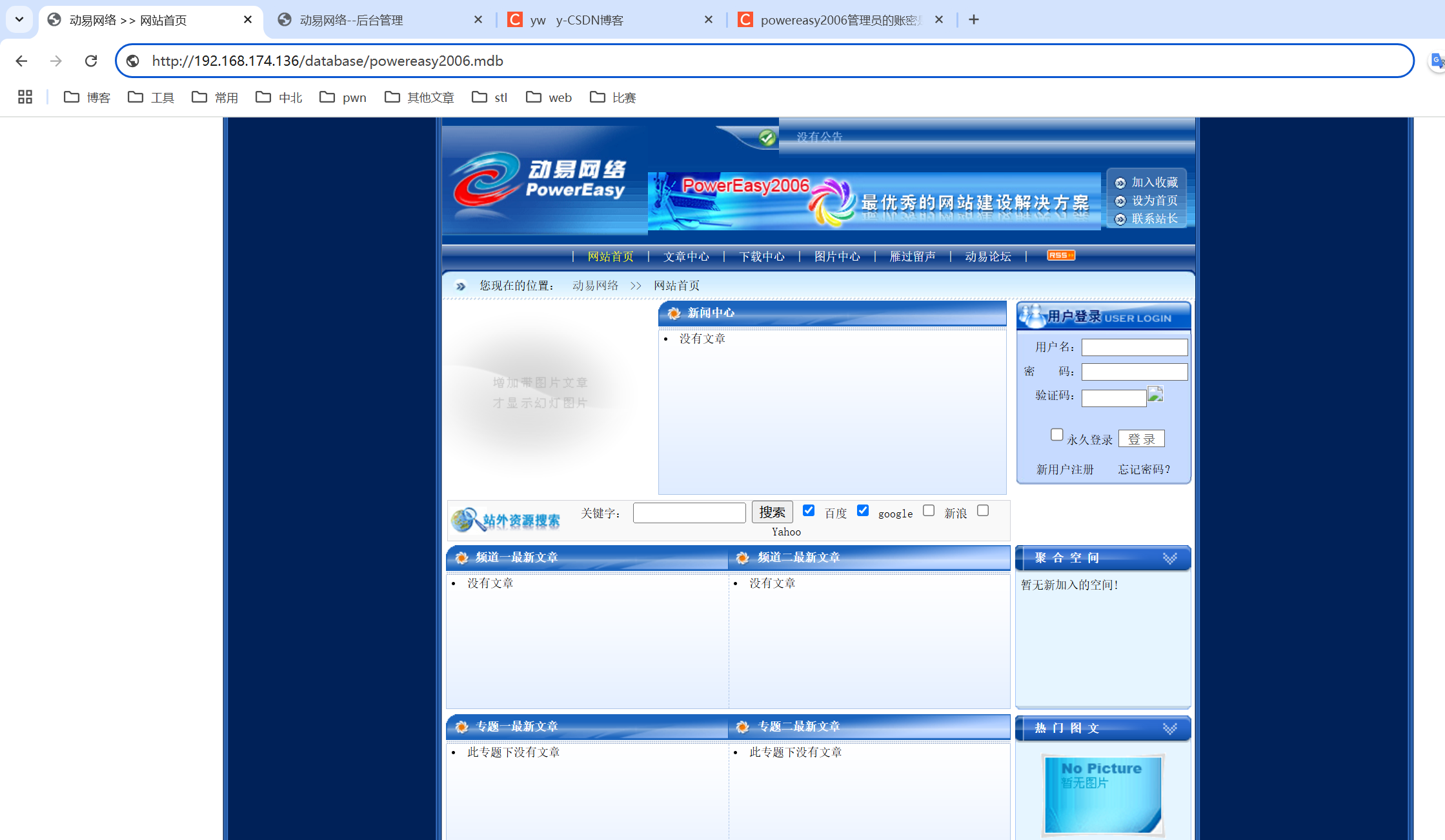Screen dimensions: 1445x840
Task: Click 网站首页 breadcrumb link
Action: (676, 285)
